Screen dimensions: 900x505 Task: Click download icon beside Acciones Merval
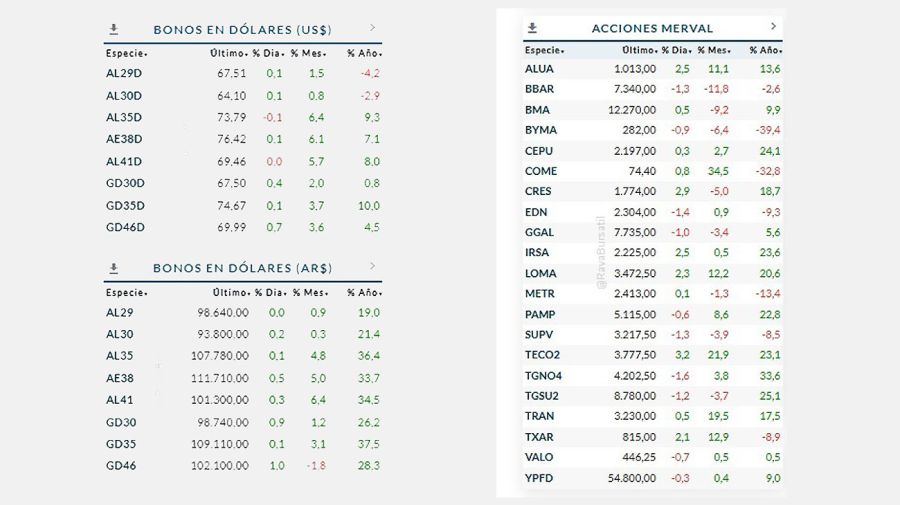tap(532, 28)
